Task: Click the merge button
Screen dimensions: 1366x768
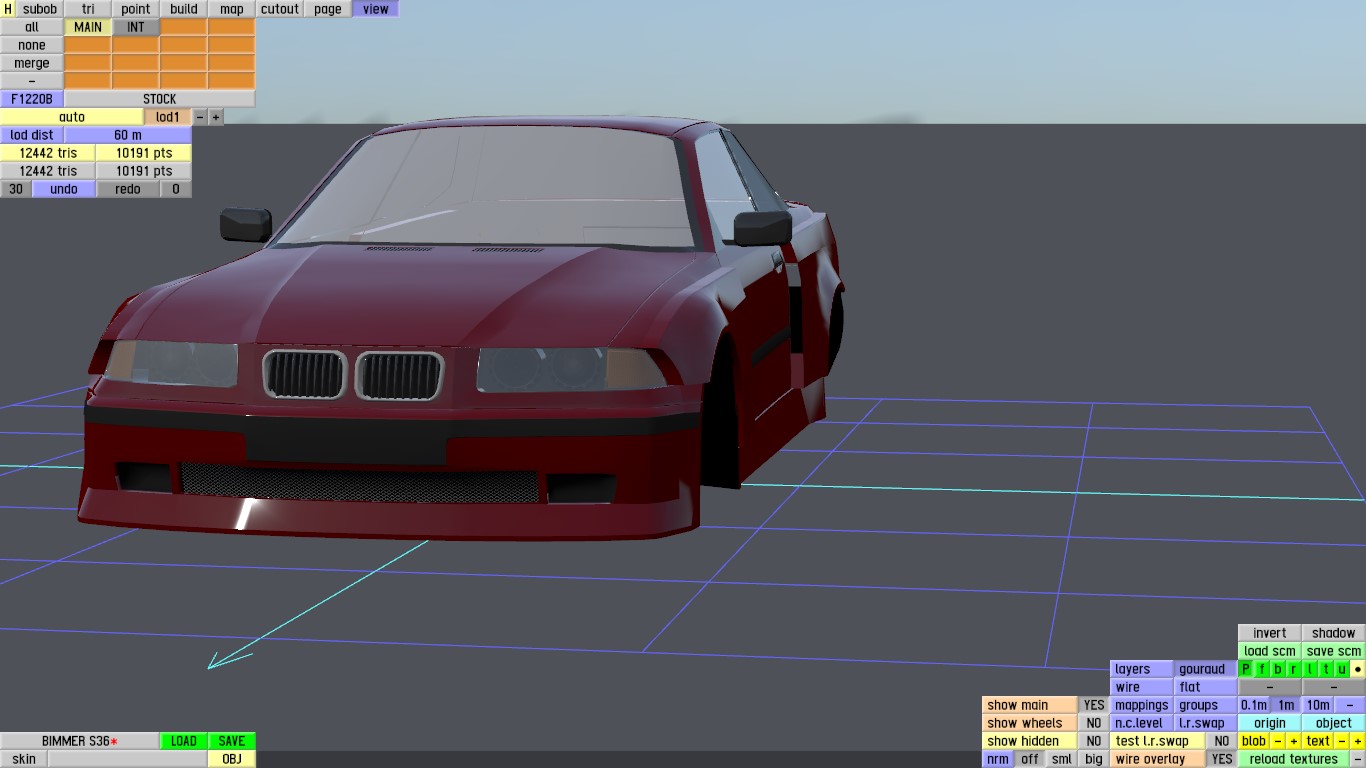Action: (32, 63)
